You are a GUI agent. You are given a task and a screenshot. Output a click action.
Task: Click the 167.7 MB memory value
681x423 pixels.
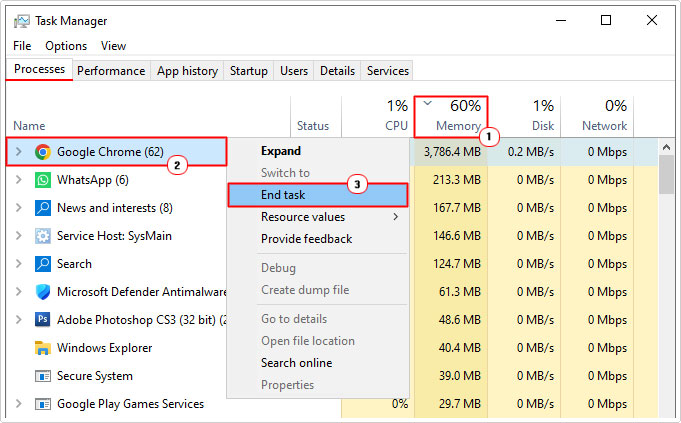point(457,208)
